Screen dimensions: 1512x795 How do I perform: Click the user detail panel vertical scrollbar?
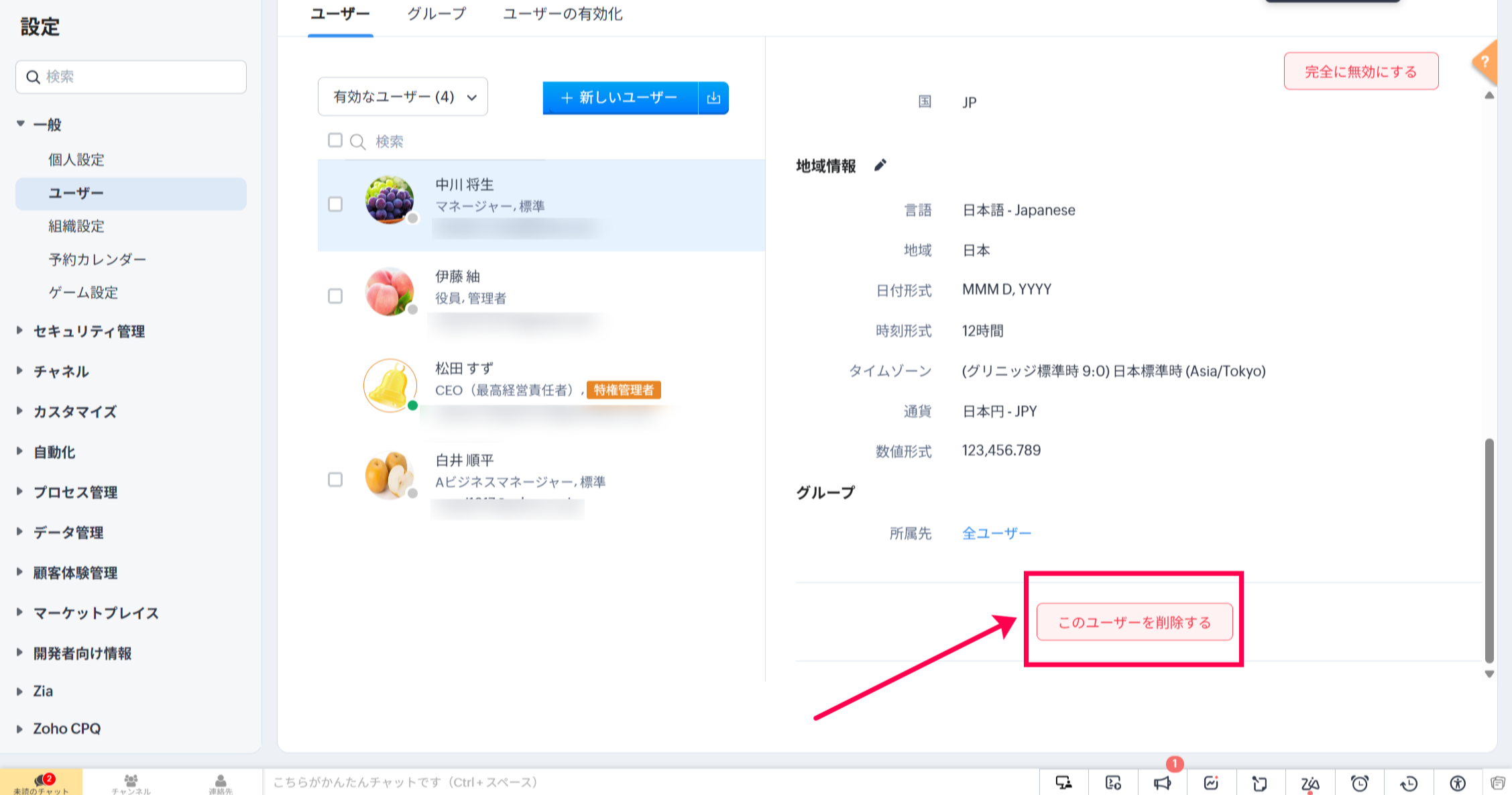[1489, 549]
